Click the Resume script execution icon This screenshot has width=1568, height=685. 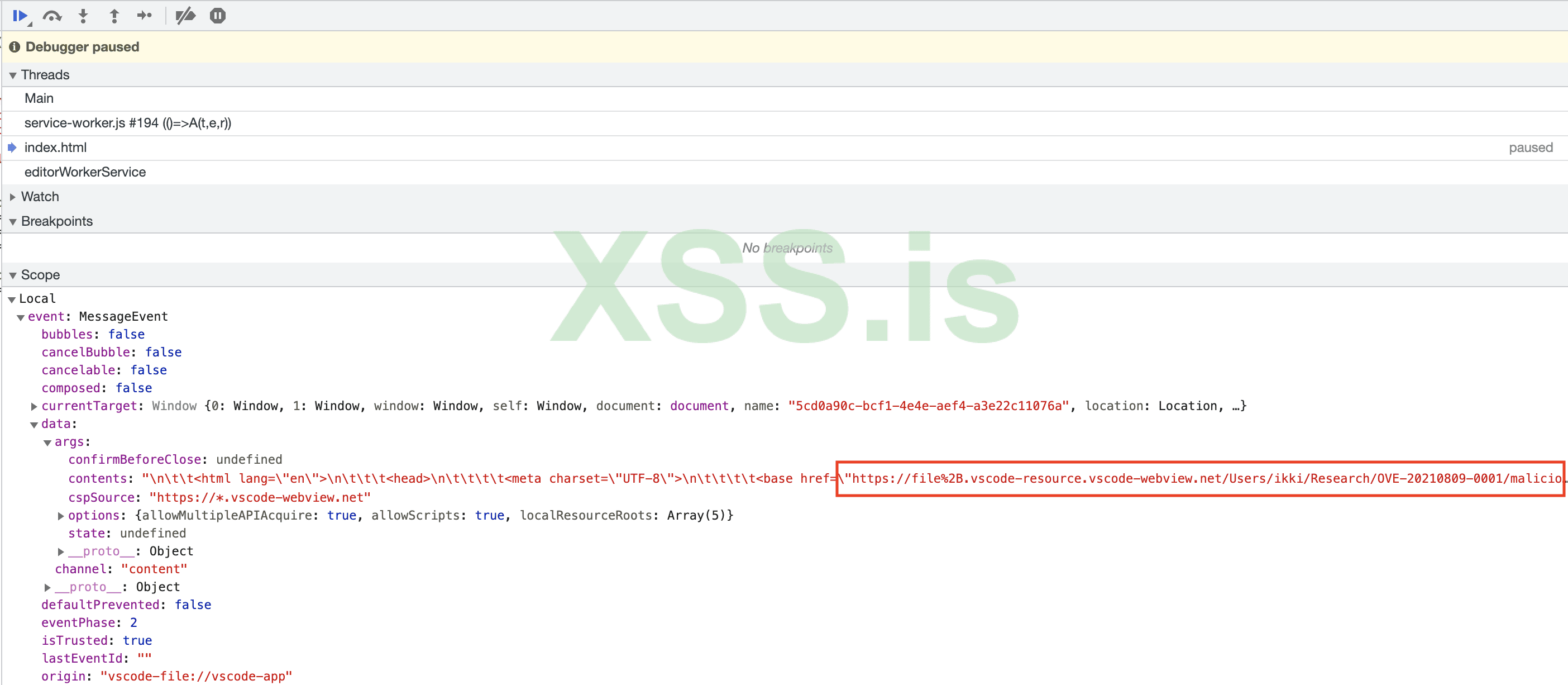(20, 16)
